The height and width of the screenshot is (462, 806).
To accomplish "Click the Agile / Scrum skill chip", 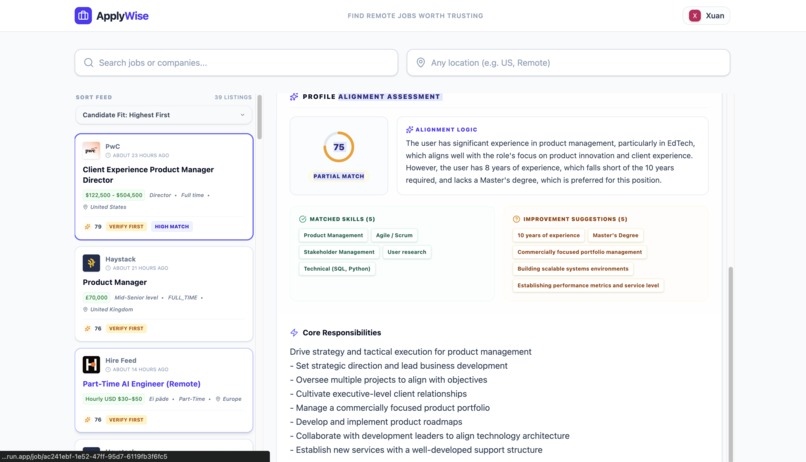I will coord(394,235).
